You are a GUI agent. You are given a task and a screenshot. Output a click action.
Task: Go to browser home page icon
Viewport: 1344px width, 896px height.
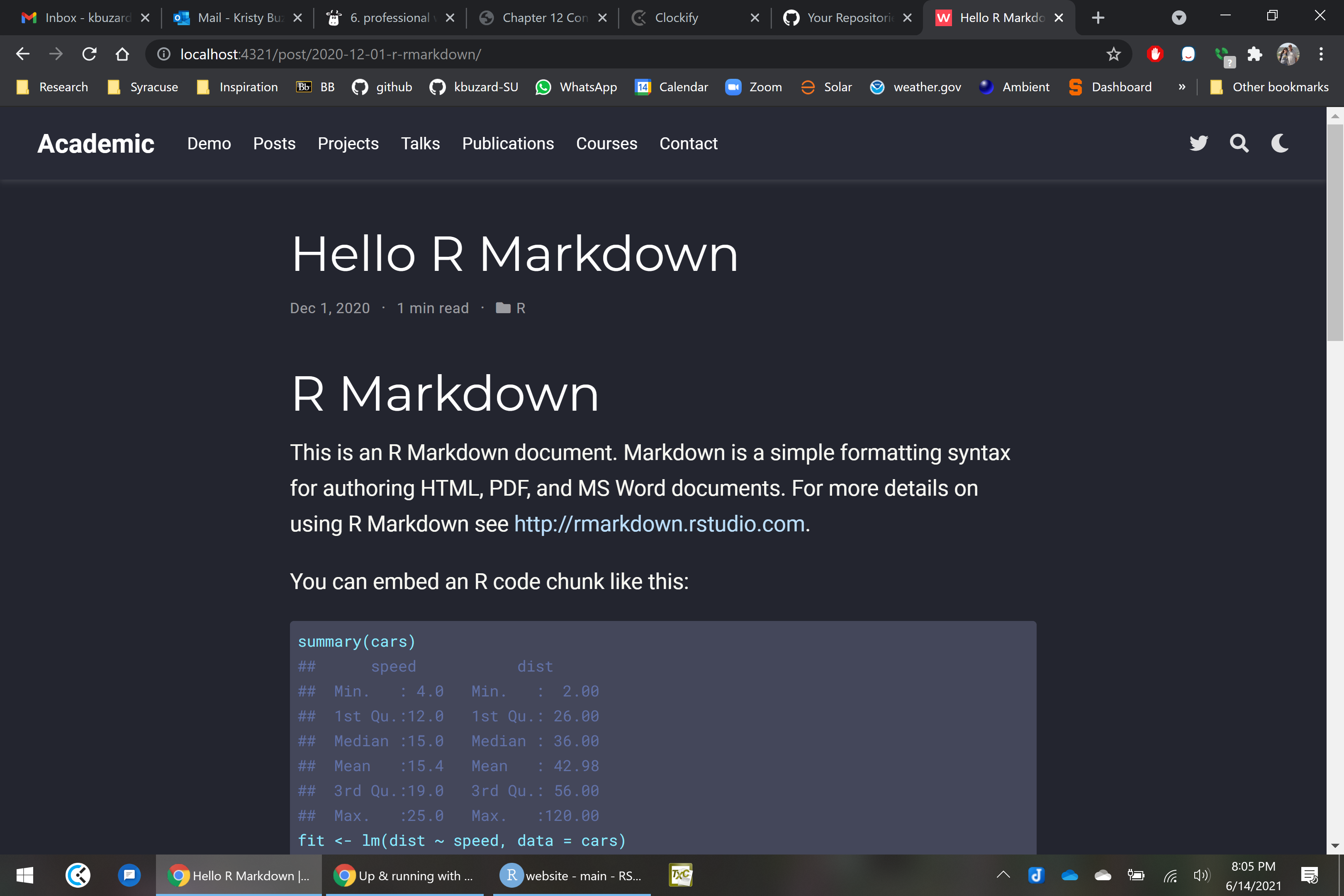pyautogui.click(x=122, y=54)
